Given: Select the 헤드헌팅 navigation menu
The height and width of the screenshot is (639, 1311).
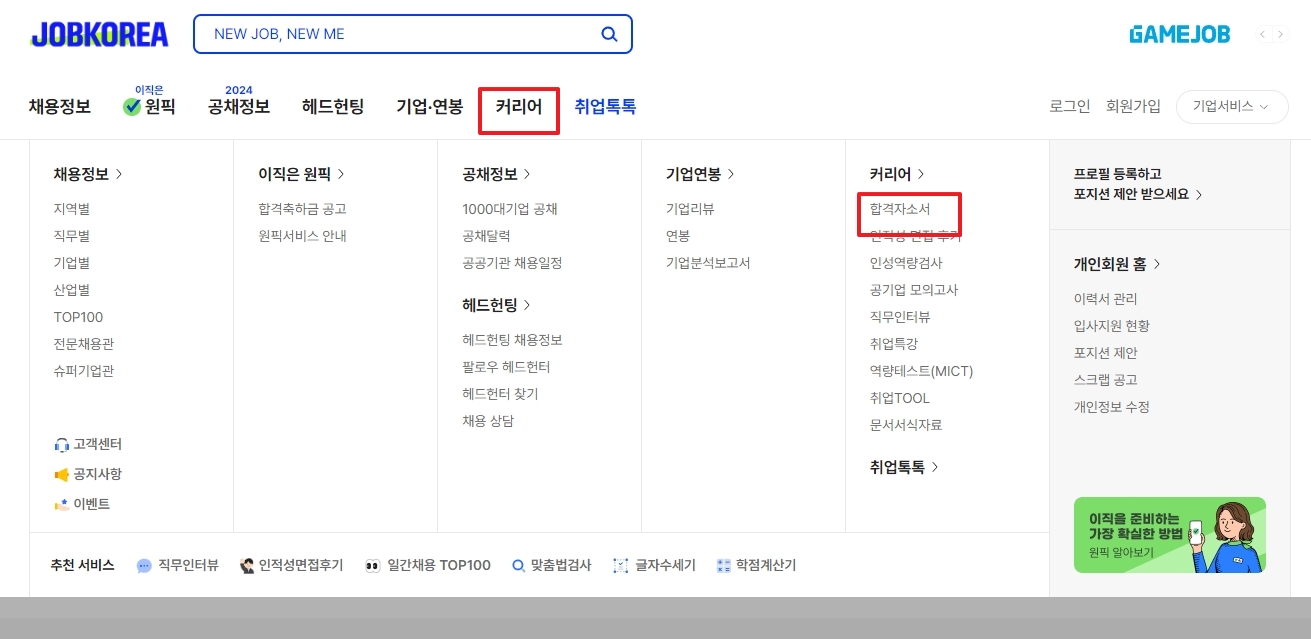Looking at the screenshot, I should coord(332,104).
